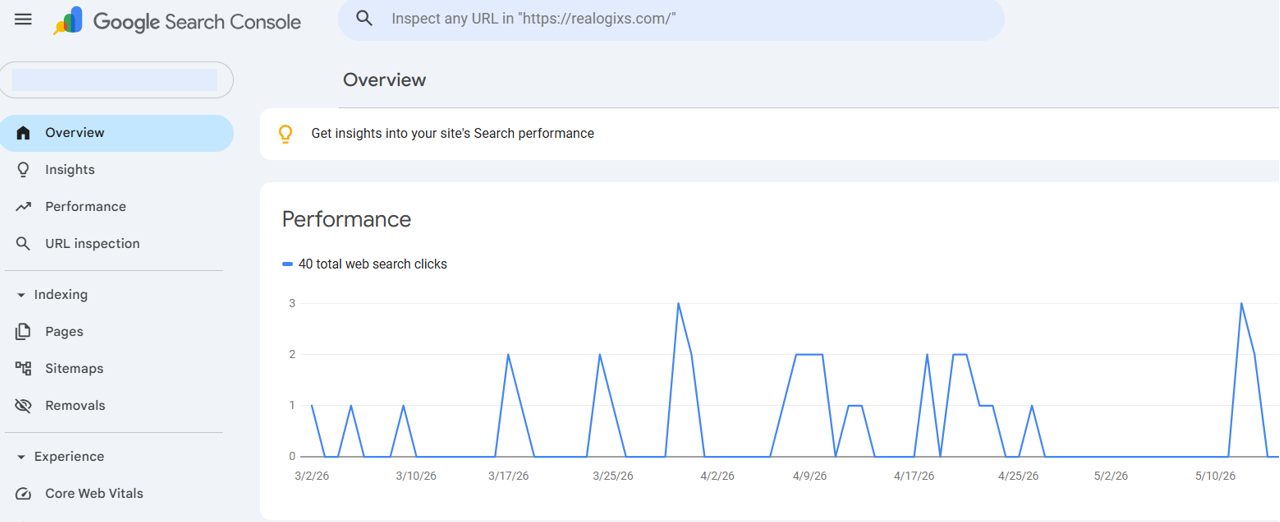Screen dimensions: 1280x522
Task: Click the 3/10/26 date axis label
Action: click(416, 476)
